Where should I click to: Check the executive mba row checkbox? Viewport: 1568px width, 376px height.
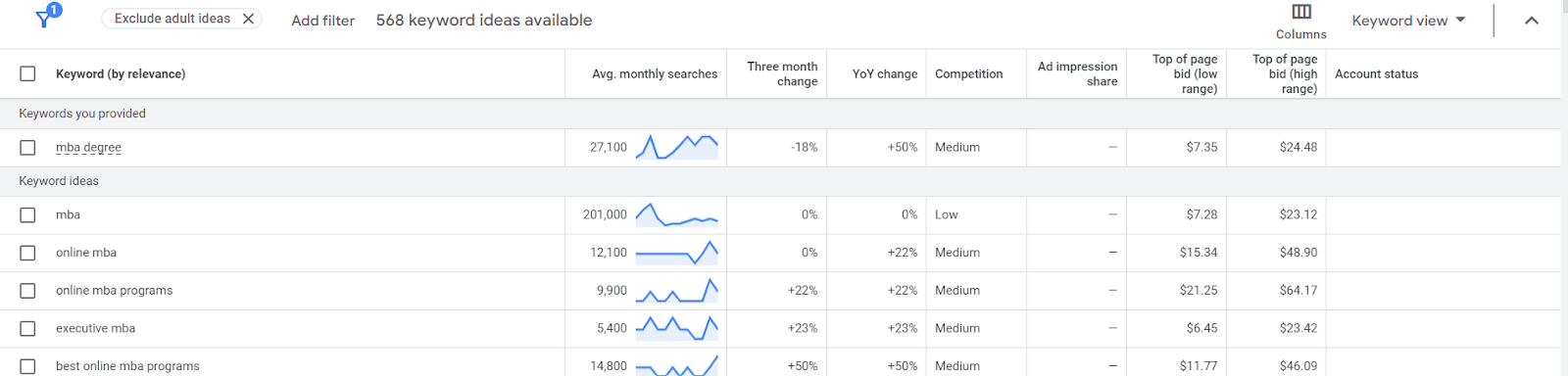(27, 328)
